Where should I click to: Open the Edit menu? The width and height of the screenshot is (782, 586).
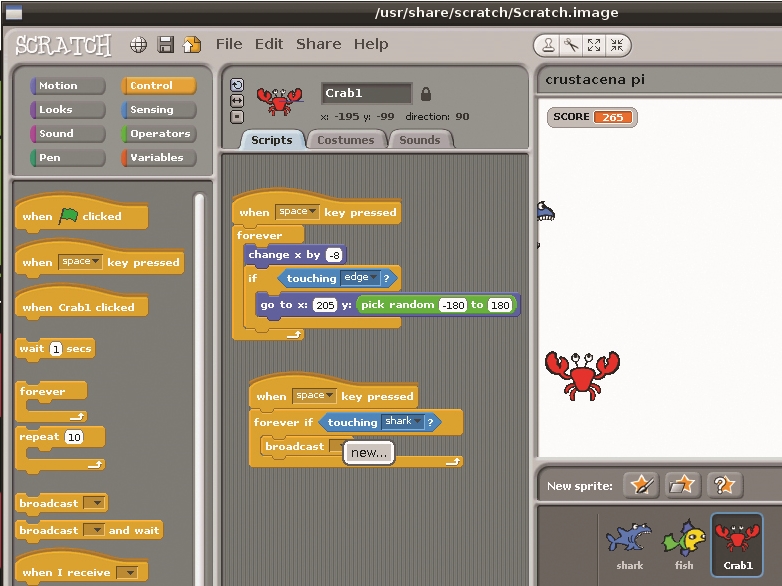click(x=269, y=44)
